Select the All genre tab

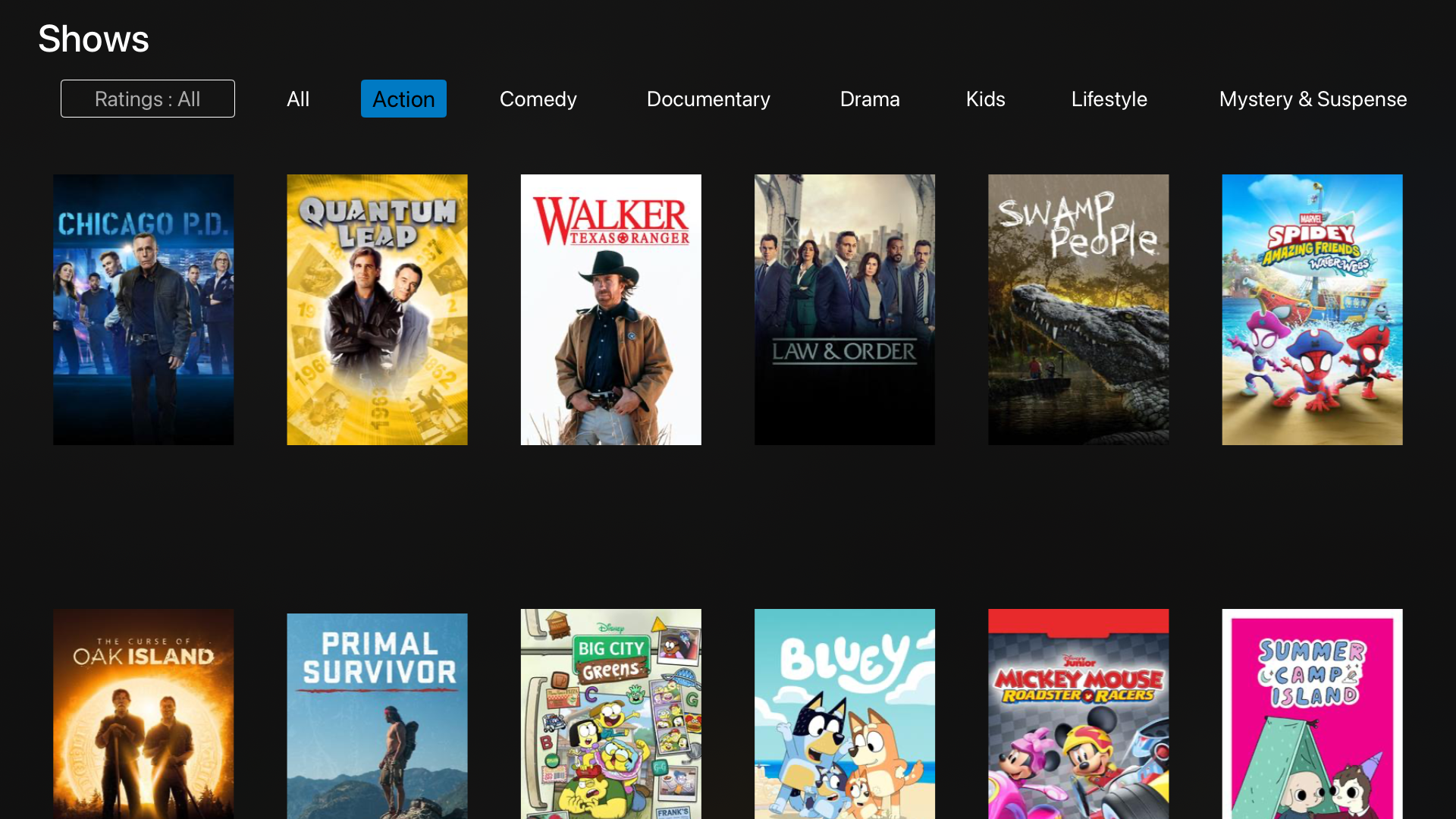298,99
